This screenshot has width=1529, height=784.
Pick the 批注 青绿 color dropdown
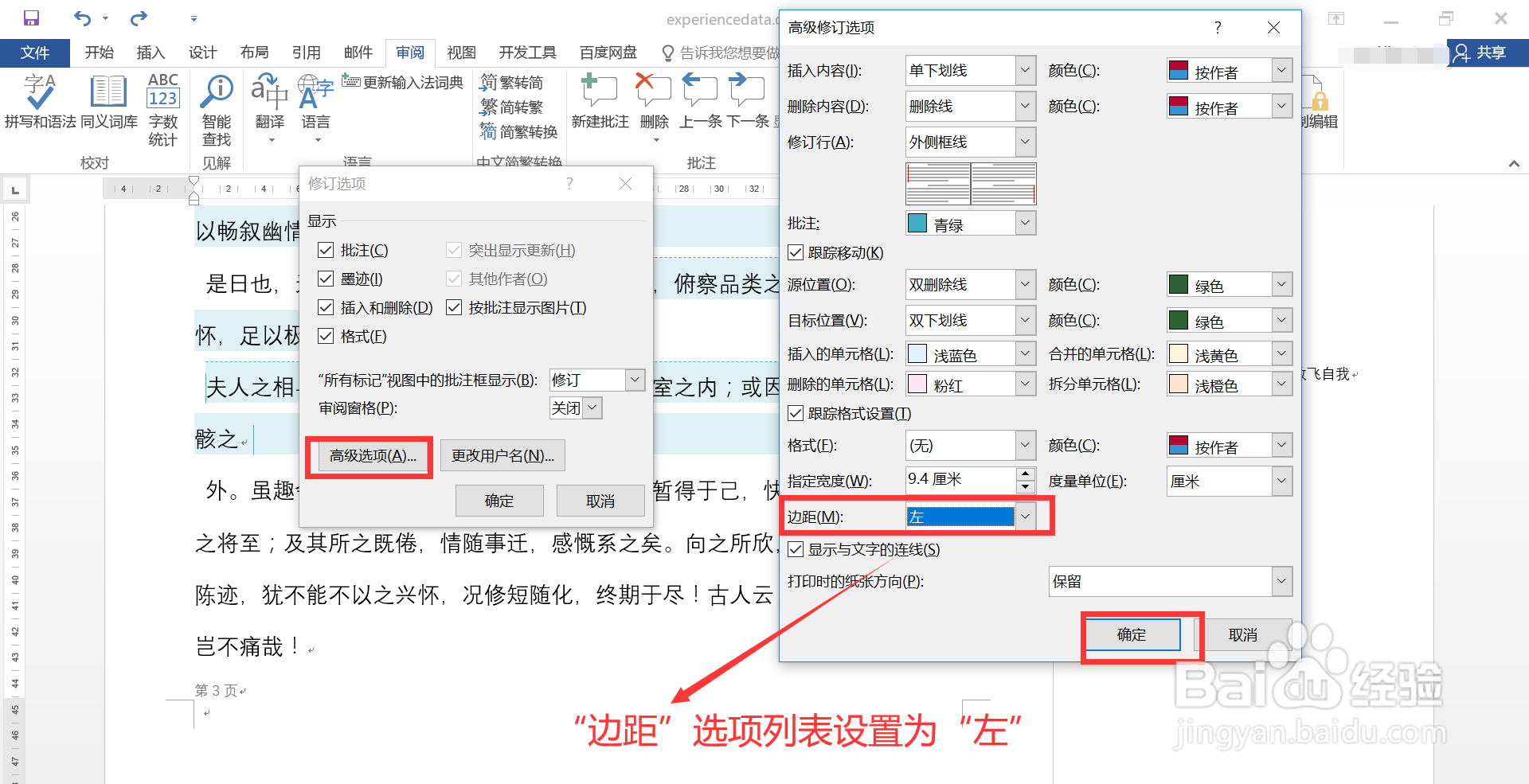pyautogui.click(x=971, y=224)
